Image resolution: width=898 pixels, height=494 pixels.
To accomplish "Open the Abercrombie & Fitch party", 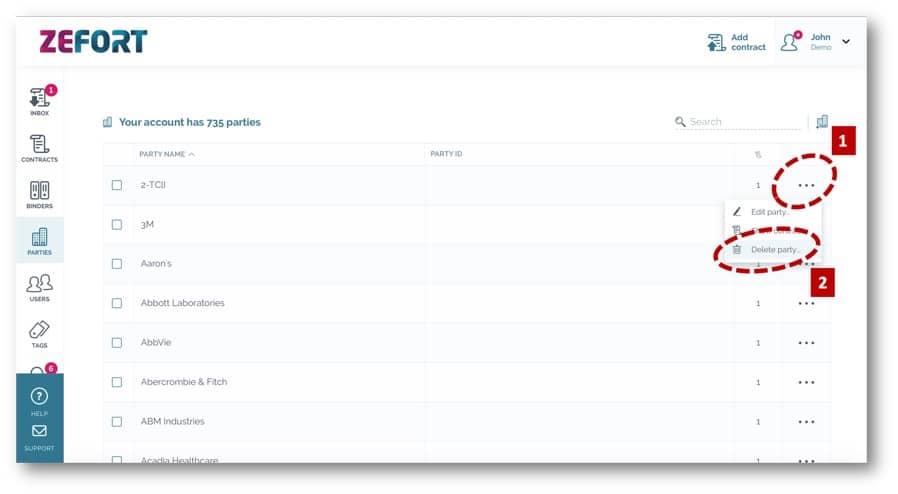I will (x=184, y=382).
